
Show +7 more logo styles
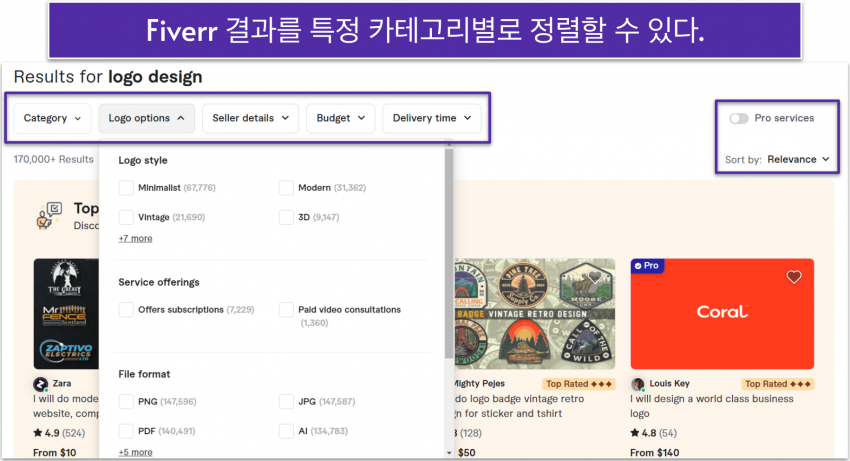[x=136, y=238]
